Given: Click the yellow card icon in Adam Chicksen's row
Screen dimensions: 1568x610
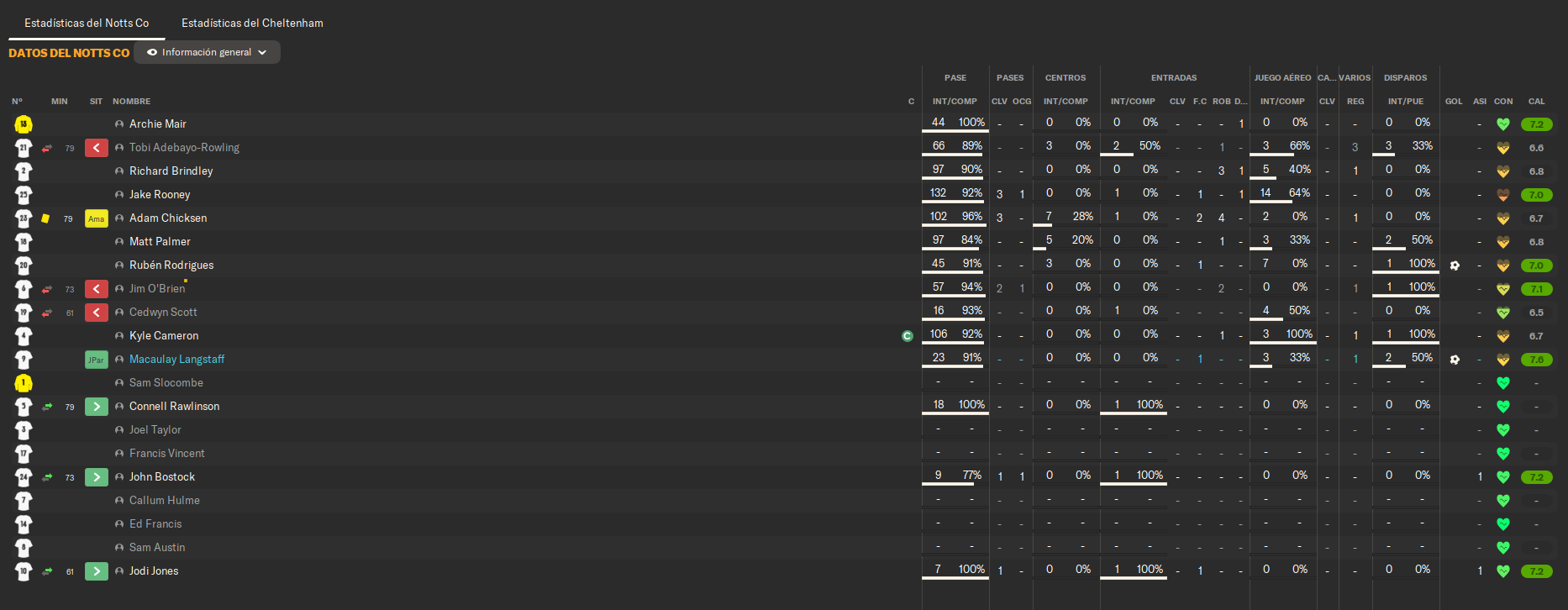Looking at the screenshot, I should 45,218.
